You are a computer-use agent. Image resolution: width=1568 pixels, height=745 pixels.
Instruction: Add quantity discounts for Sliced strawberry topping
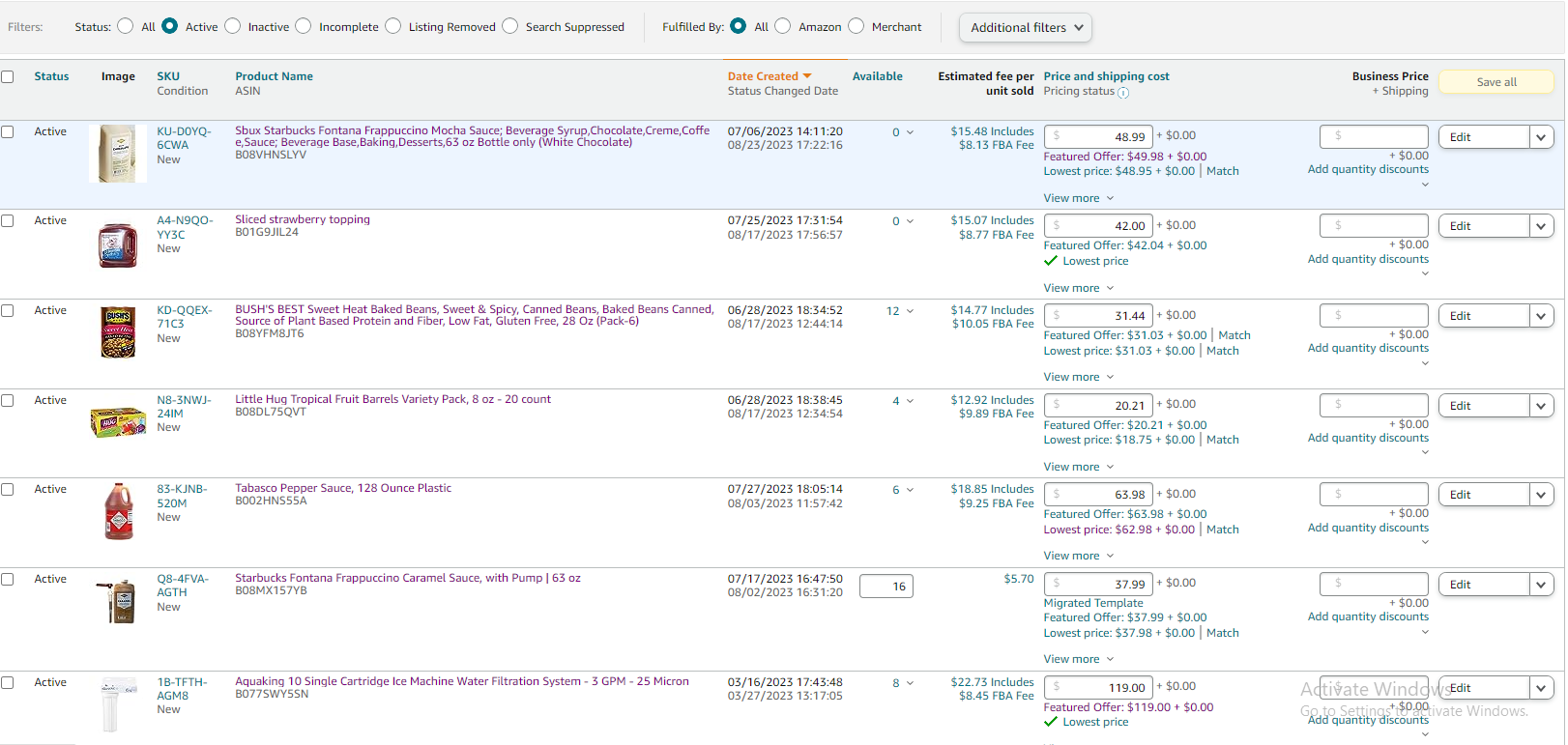(x=1368, y=259)
